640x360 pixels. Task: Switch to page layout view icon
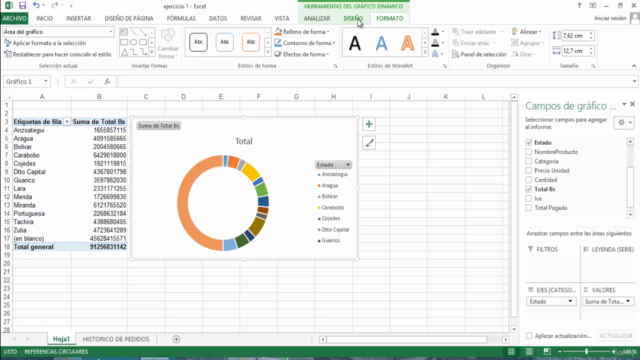pos(529,352)
